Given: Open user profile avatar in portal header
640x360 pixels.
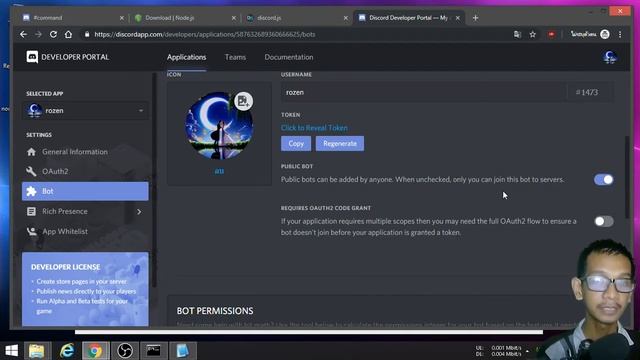Looking at the screenshot, I should point(610,57).
